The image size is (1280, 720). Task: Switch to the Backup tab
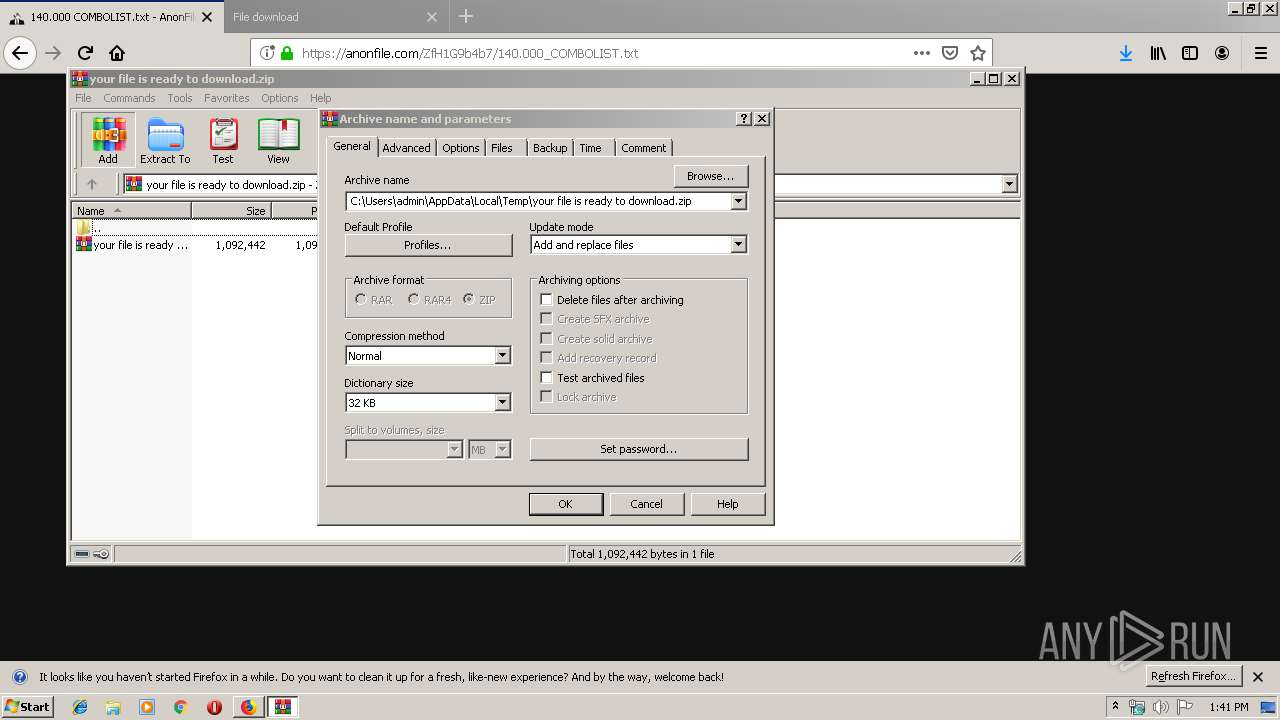point(550,148)
